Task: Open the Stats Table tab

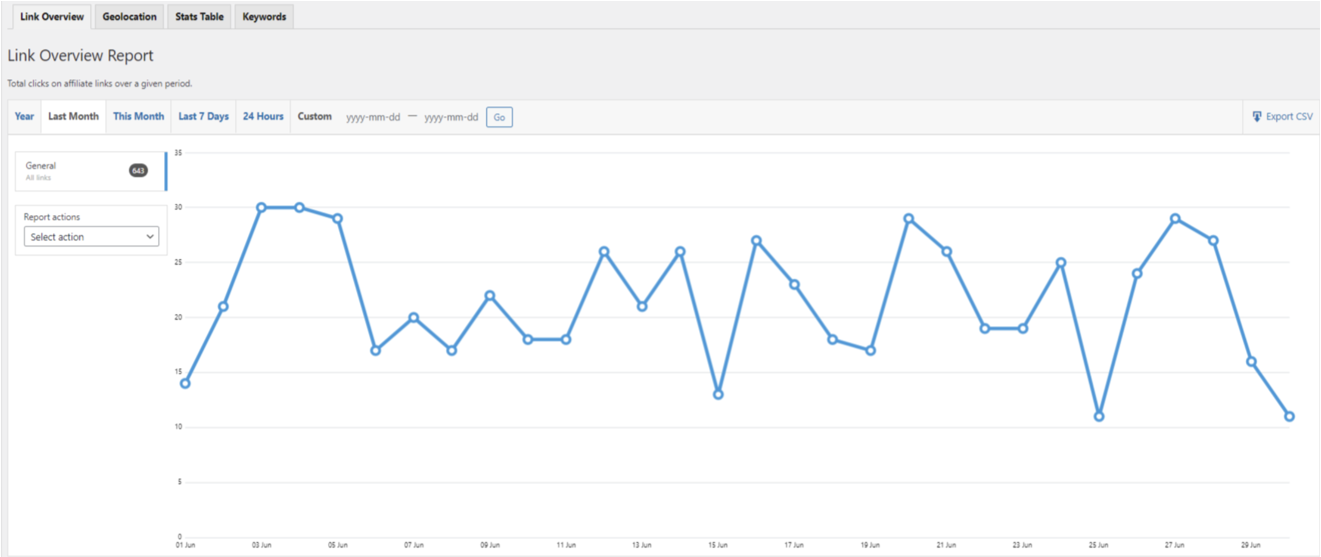Action: tap(199, 17)
